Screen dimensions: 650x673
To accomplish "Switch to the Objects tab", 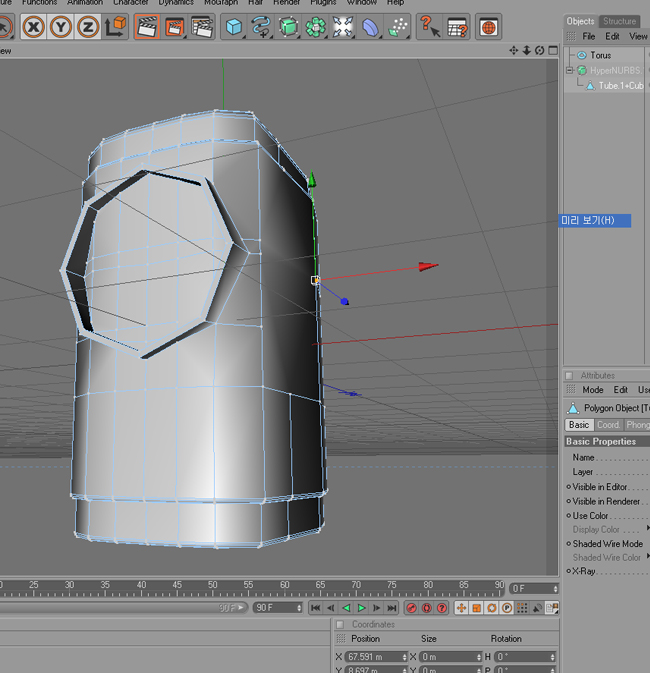I will click(580, 21).
